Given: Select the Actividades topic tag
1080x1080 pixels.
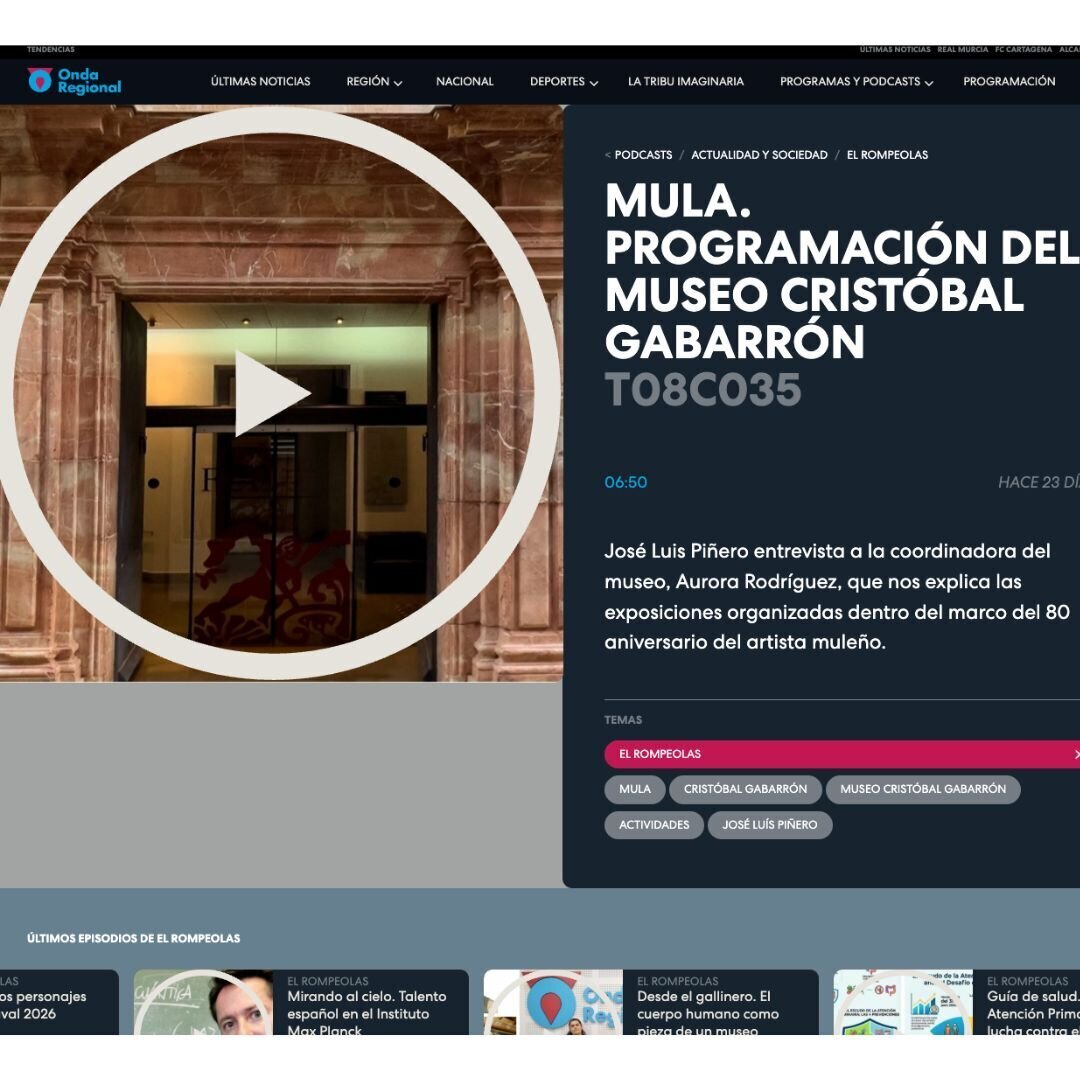Looking at the screenshot, I should pos(654,825).
